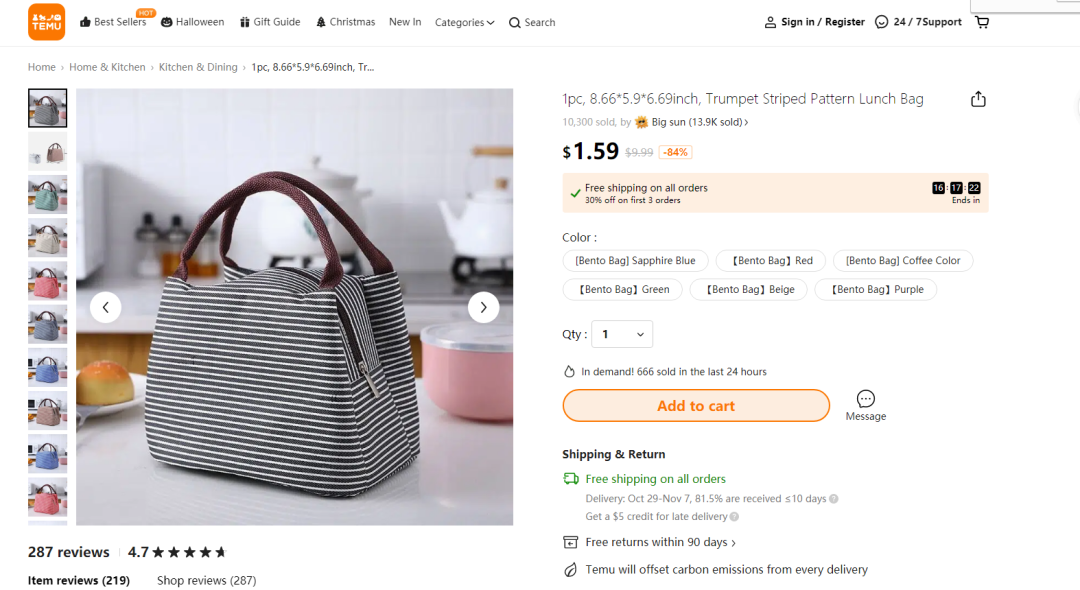Click the Add to cart button
Image resolution: width=1080 pixels, height=590 pixels.
(x=696, y=406)
